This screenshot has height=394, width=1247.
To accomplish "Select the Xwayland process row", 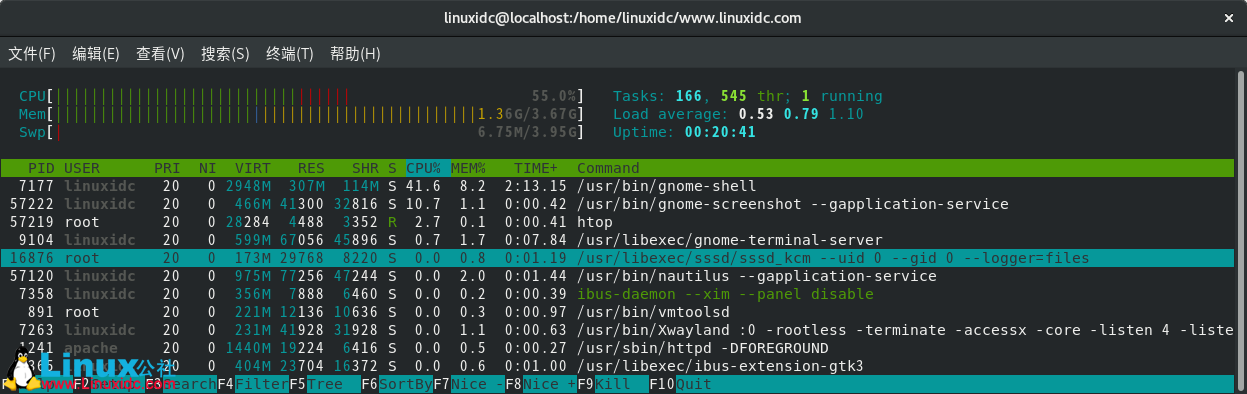I will click(x=618, y=330).
